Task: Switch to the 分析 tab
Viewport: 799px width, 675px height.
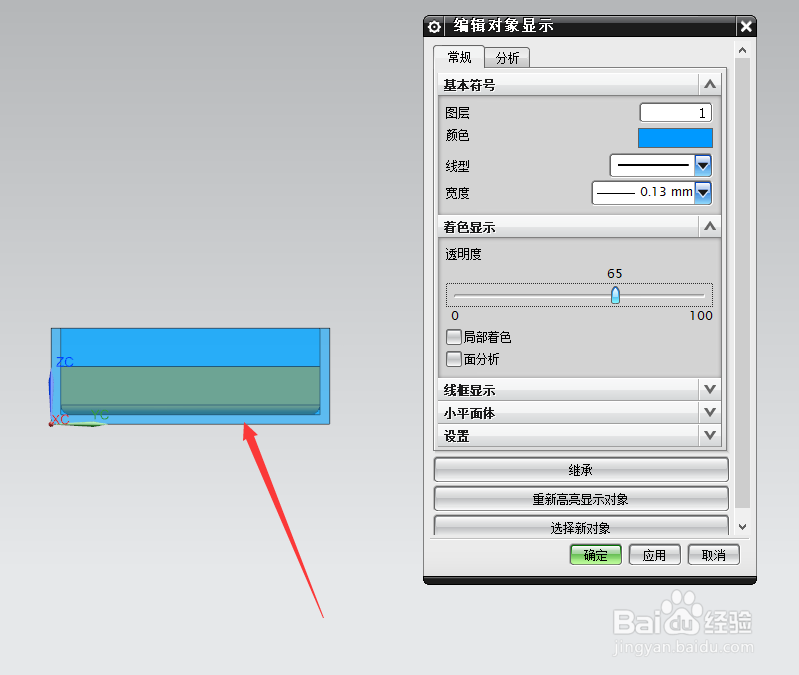Action: point(507,58)
